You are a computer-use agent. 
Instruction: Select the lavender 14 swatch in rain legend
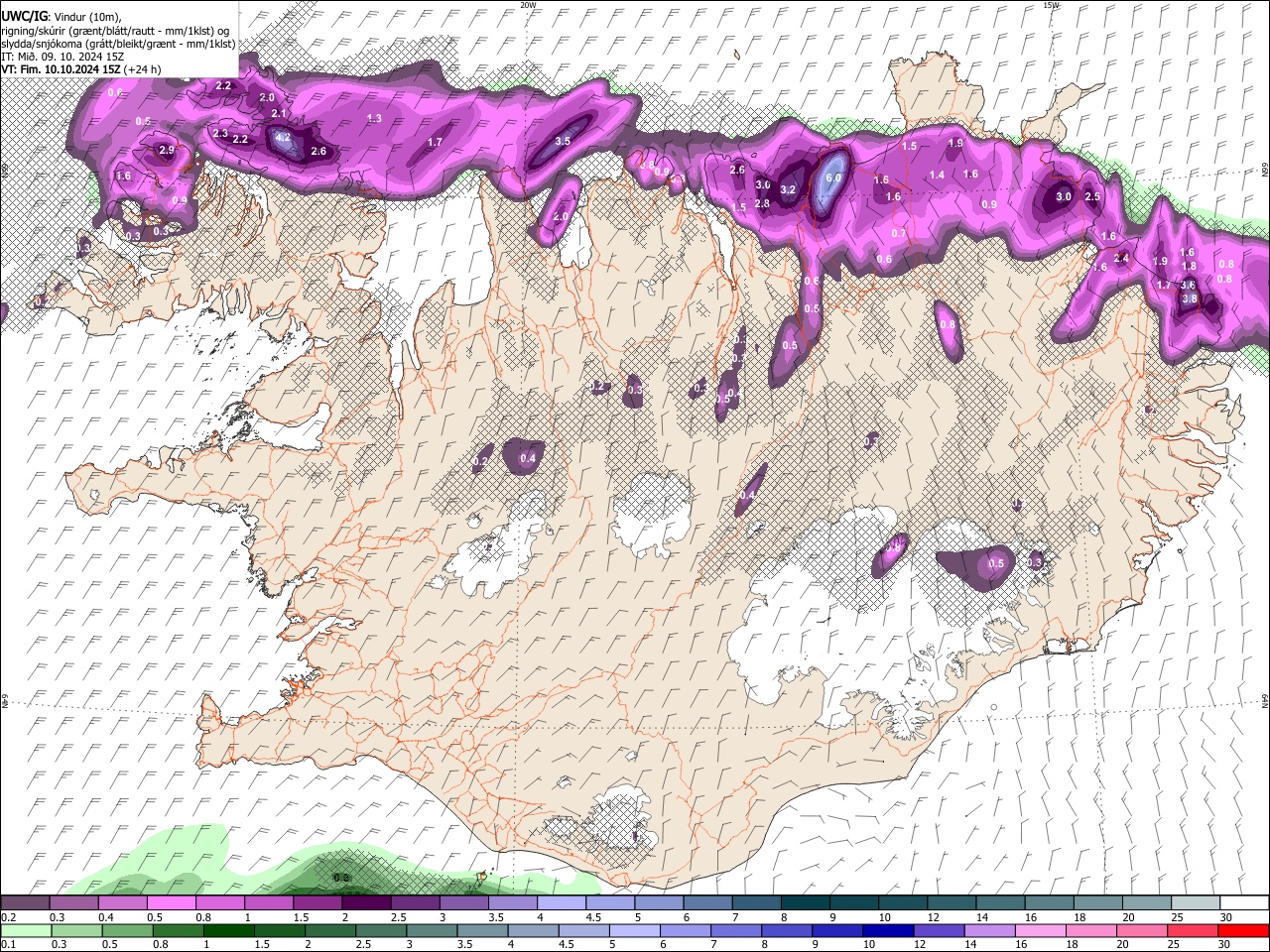990,930
